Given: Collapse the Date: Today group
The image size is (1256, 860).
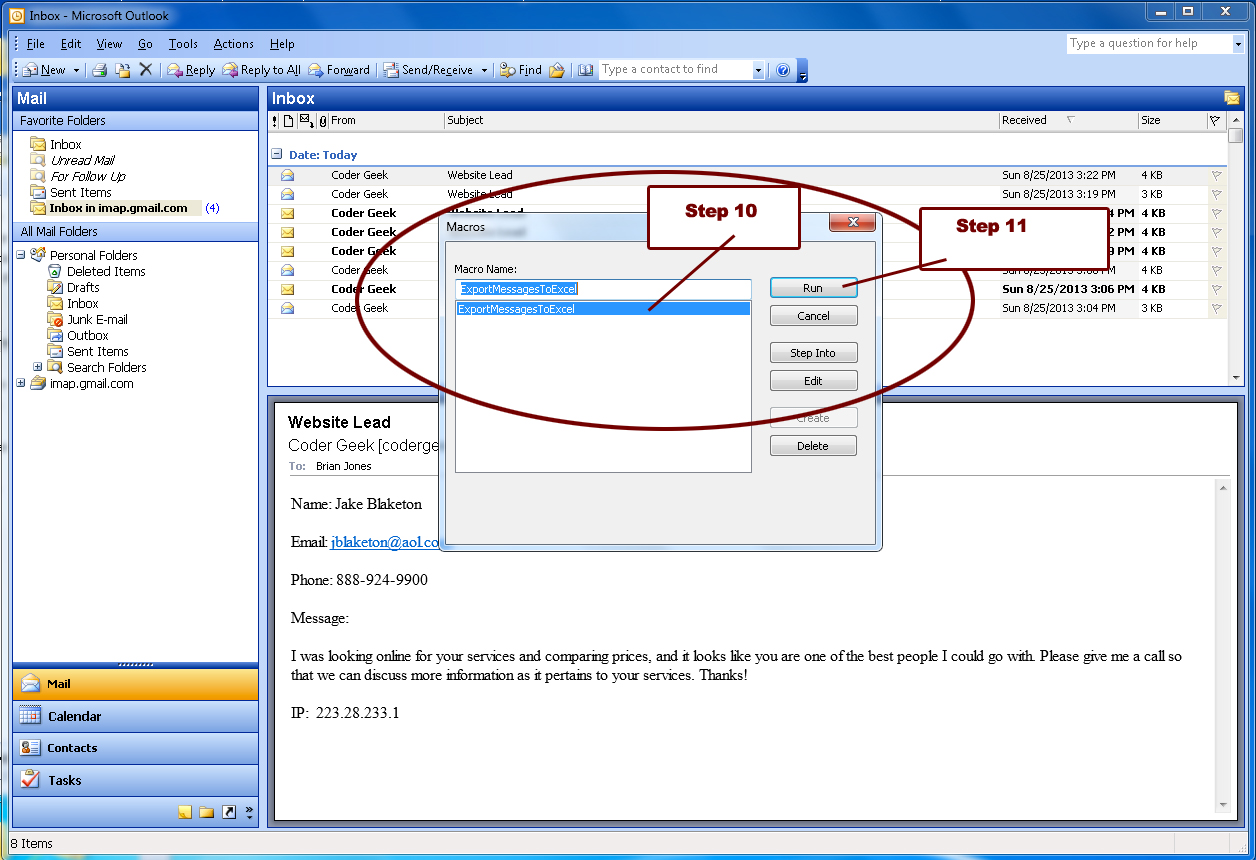Looking at the screenshot, I should pyautogui.click(x=276, y=155).
